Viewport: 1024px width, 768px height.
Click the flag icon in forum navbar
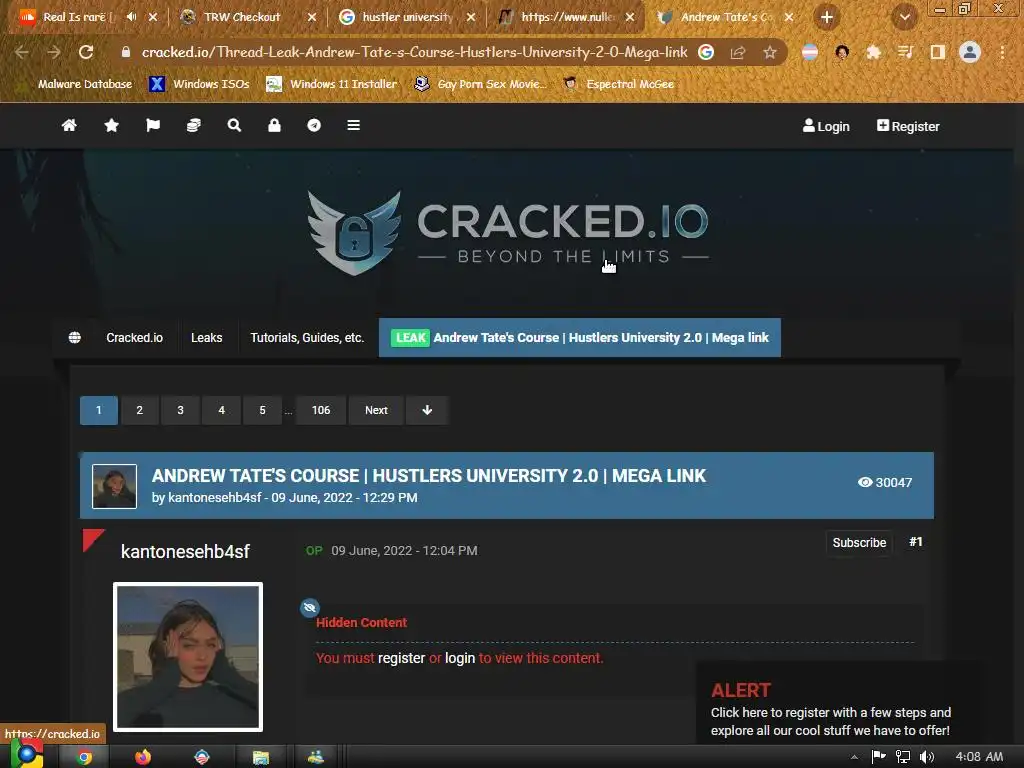point(153,125)
